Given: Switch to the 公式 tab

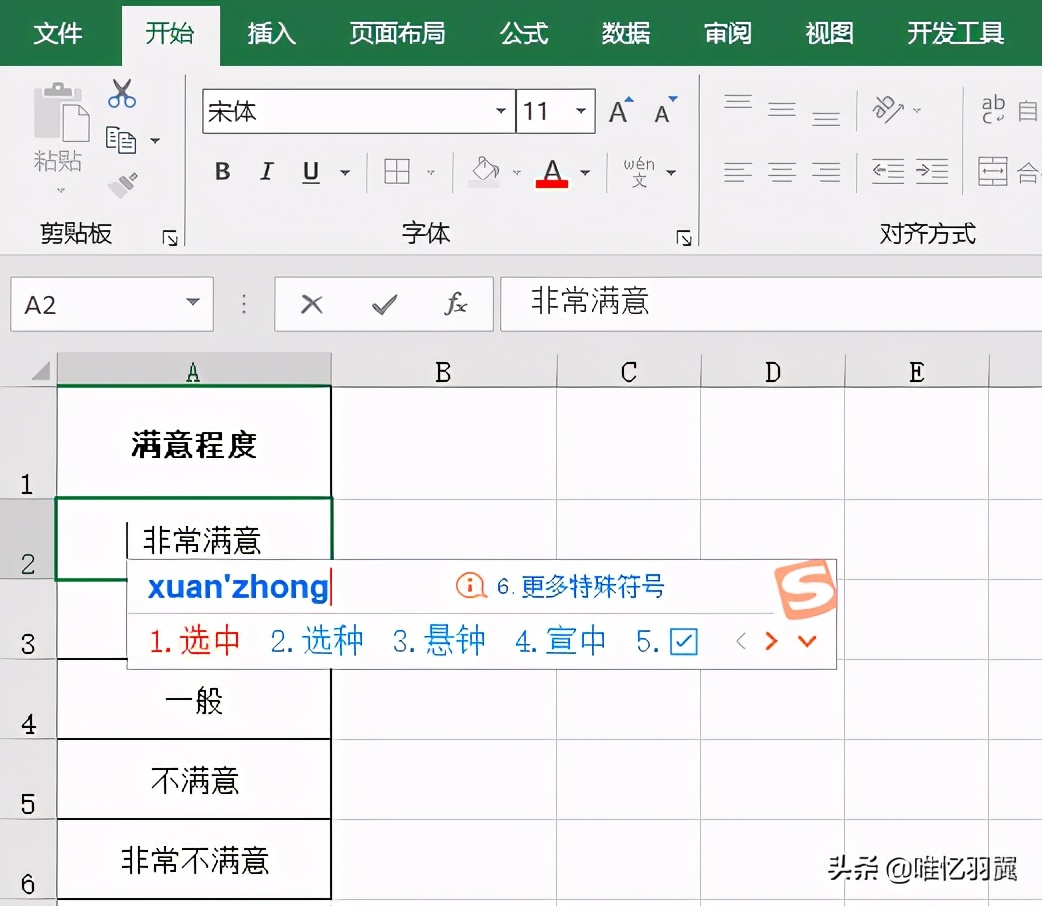Looking at the screenshot, I should point(524,33).
